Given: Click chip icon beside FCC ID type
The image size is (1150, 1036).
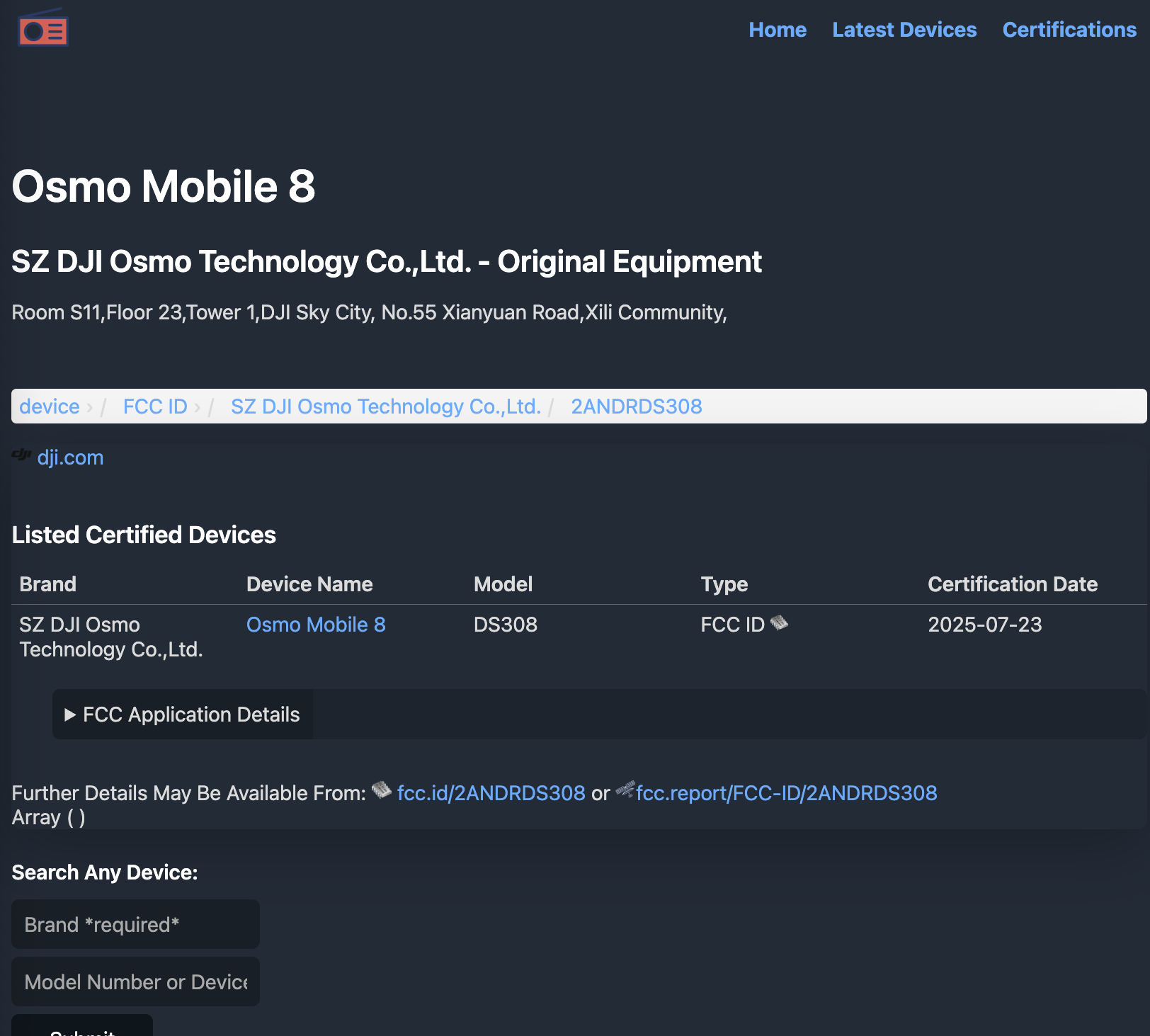Looking at the screenshot, I should pyautogui.click(x=779, y=623).
